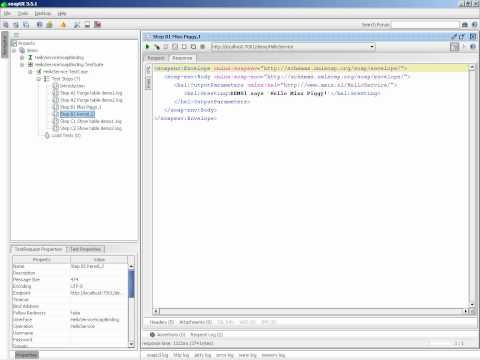This screenshot has width=480, height=360.
Task: Open the Attachments (0) tab
Action: click(195, 322)
